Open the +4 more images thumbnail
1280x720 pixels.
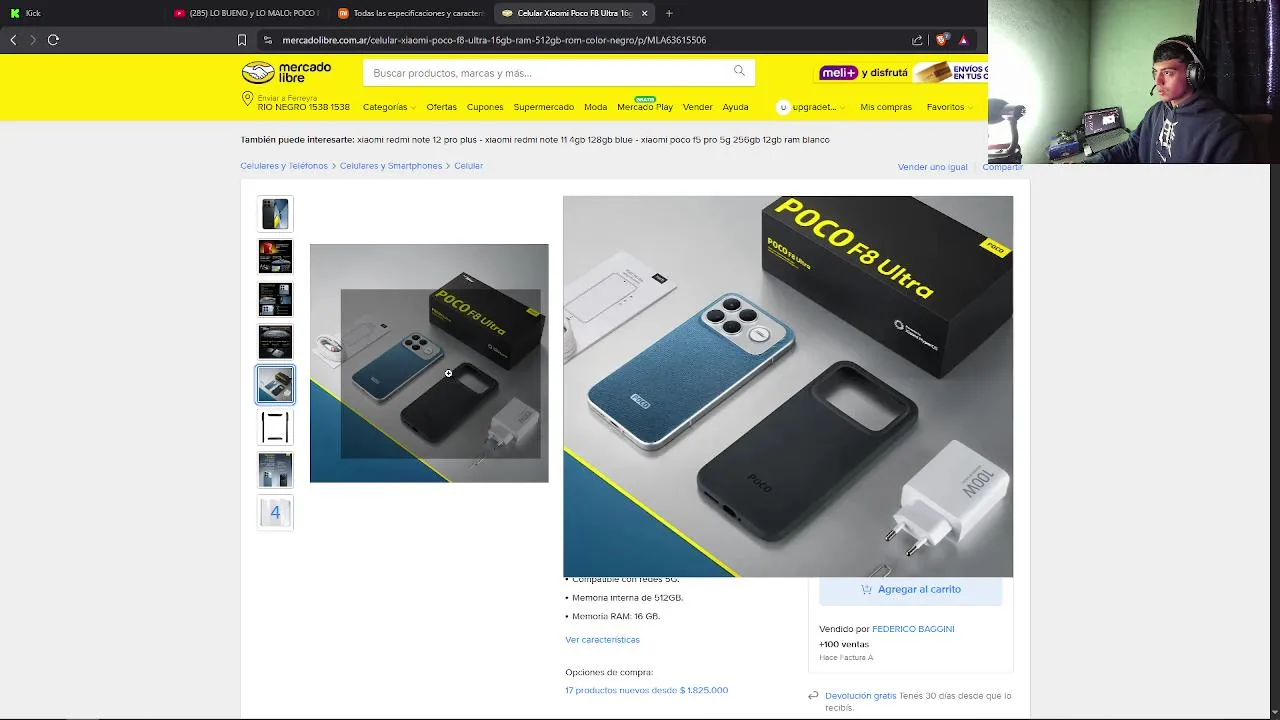click(275, 513)
